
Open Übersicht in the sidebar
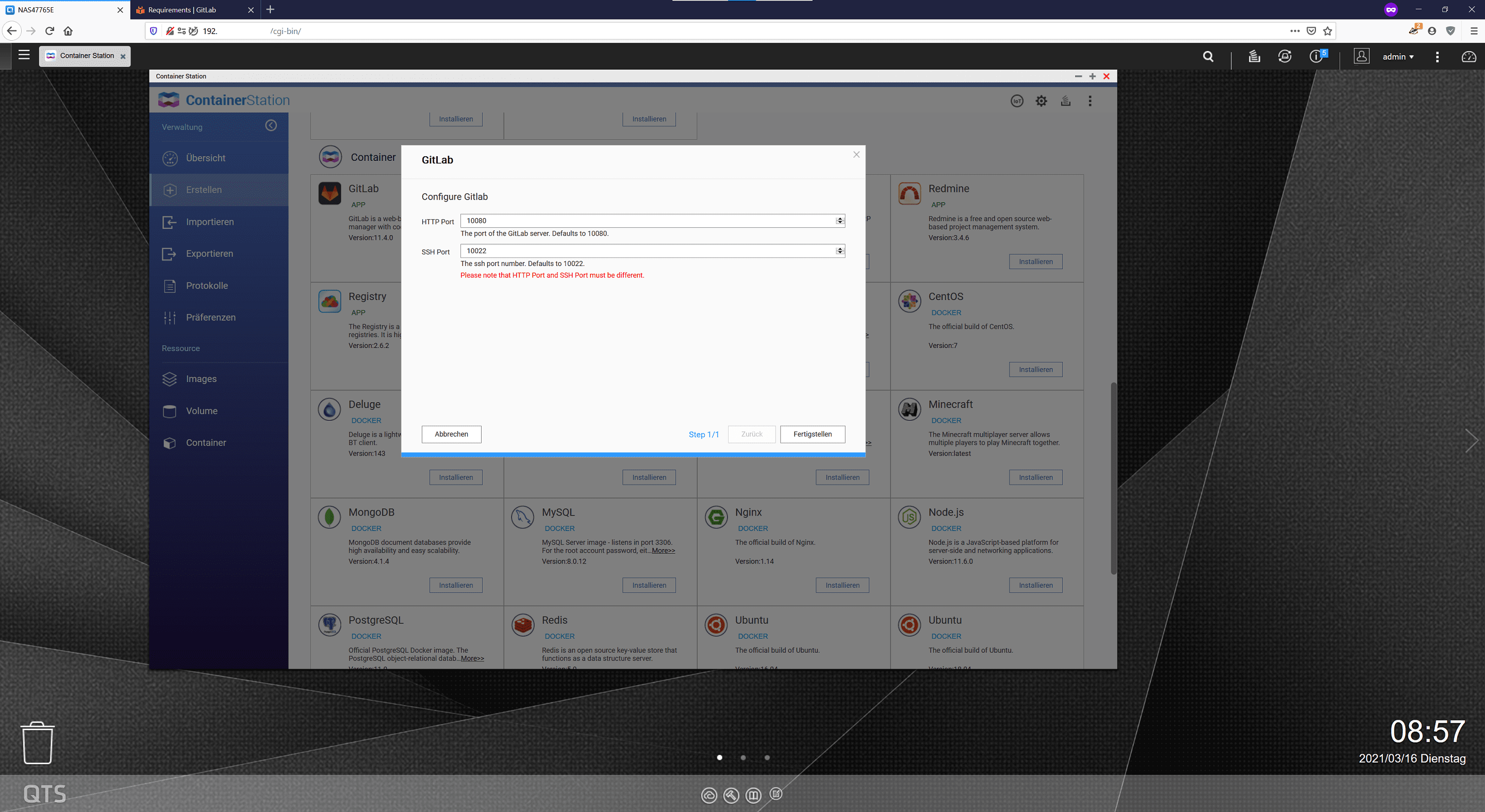tap(219, 158)
